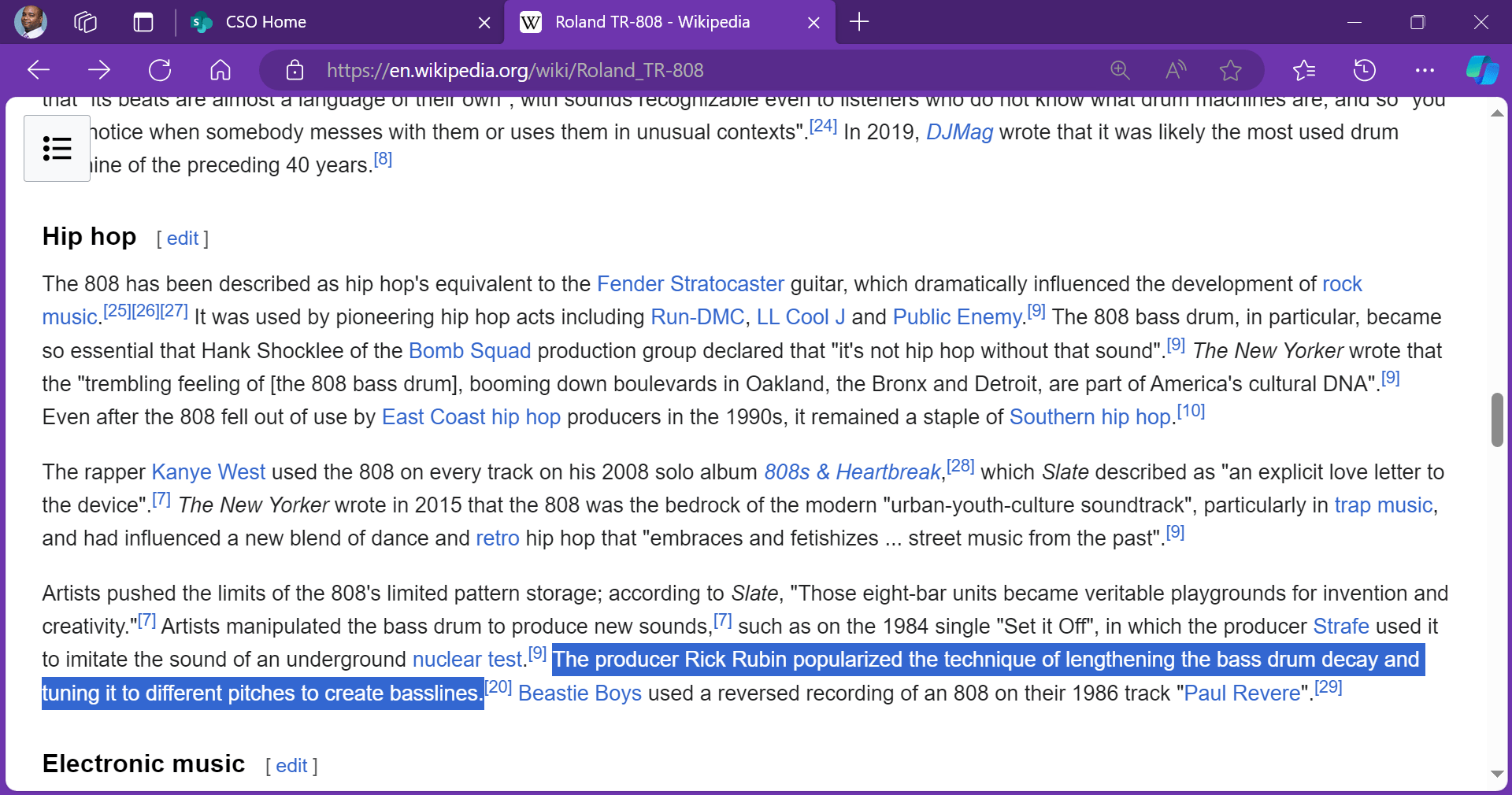Open the Copilot sidebar icon
This screenshot has height=795, width=1512.
[1482, 70]
